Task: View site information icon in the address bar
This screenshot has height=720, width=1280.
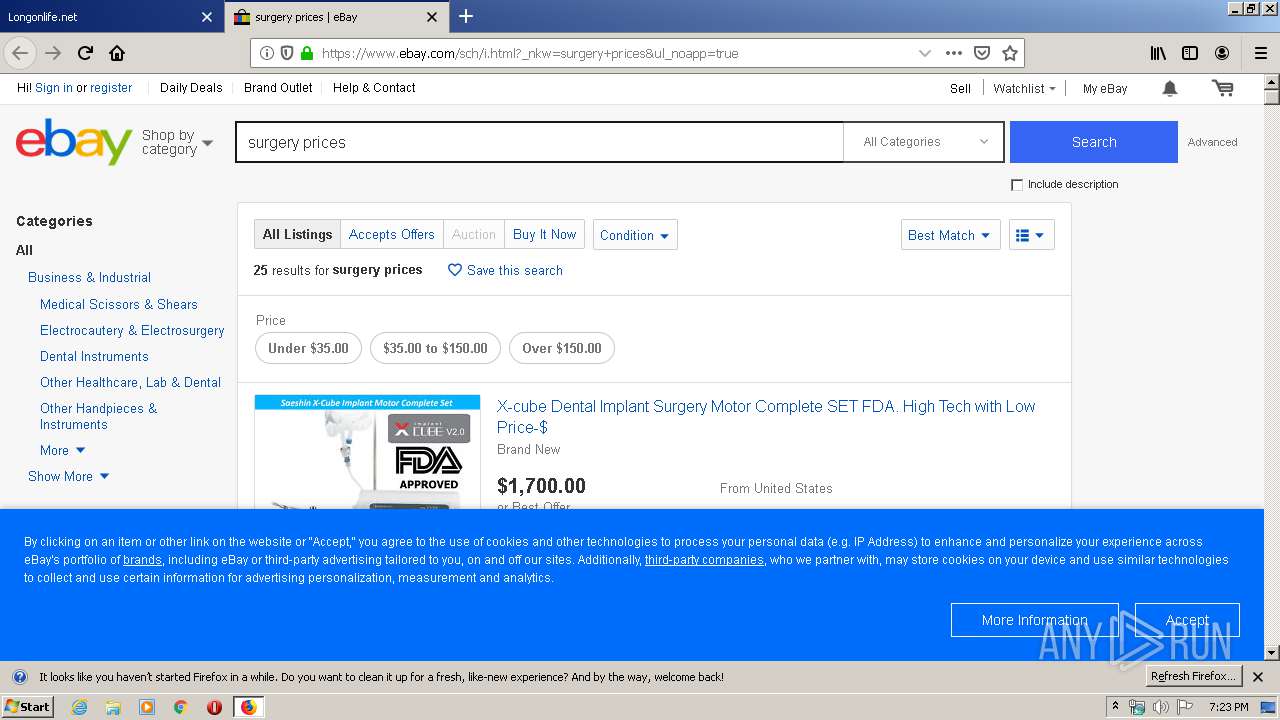Action: 267,53
